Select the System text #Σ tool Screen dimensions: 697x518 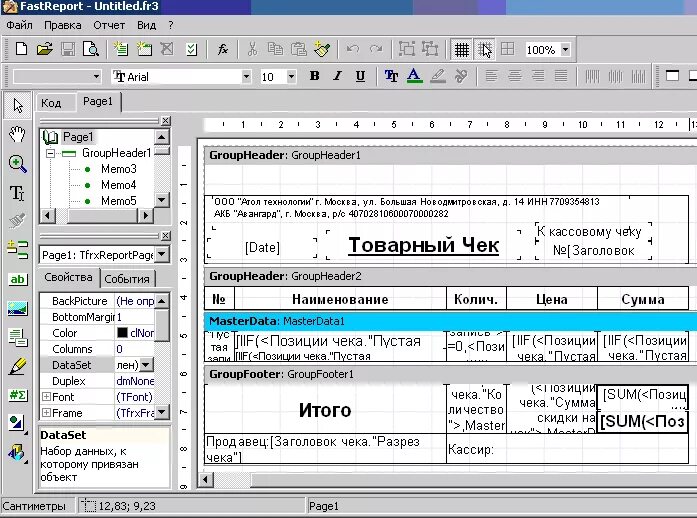tap(17, 395)
